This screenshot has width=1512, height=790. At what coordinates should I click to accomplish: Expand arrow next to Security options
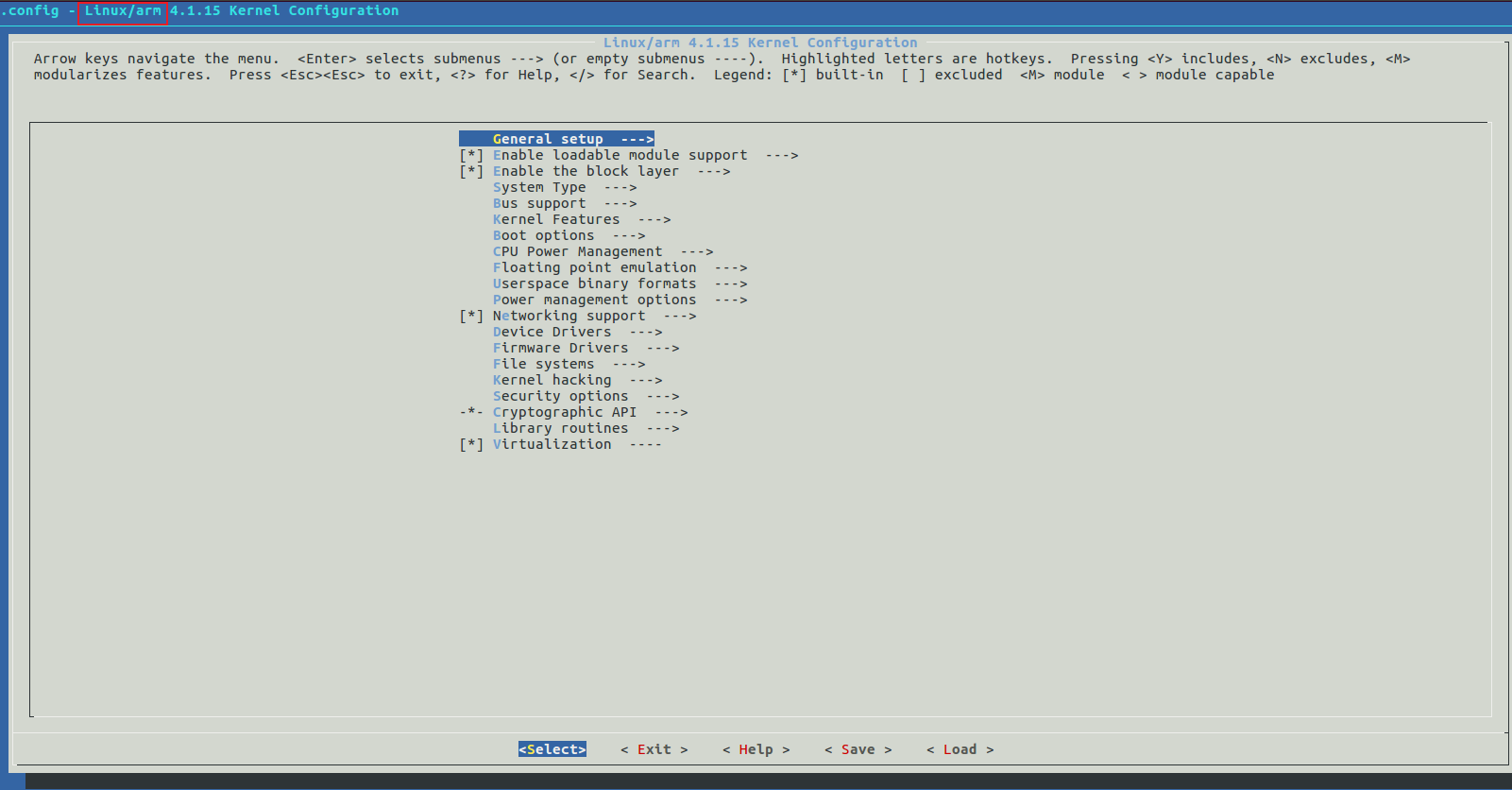click(x=663, y=396)
